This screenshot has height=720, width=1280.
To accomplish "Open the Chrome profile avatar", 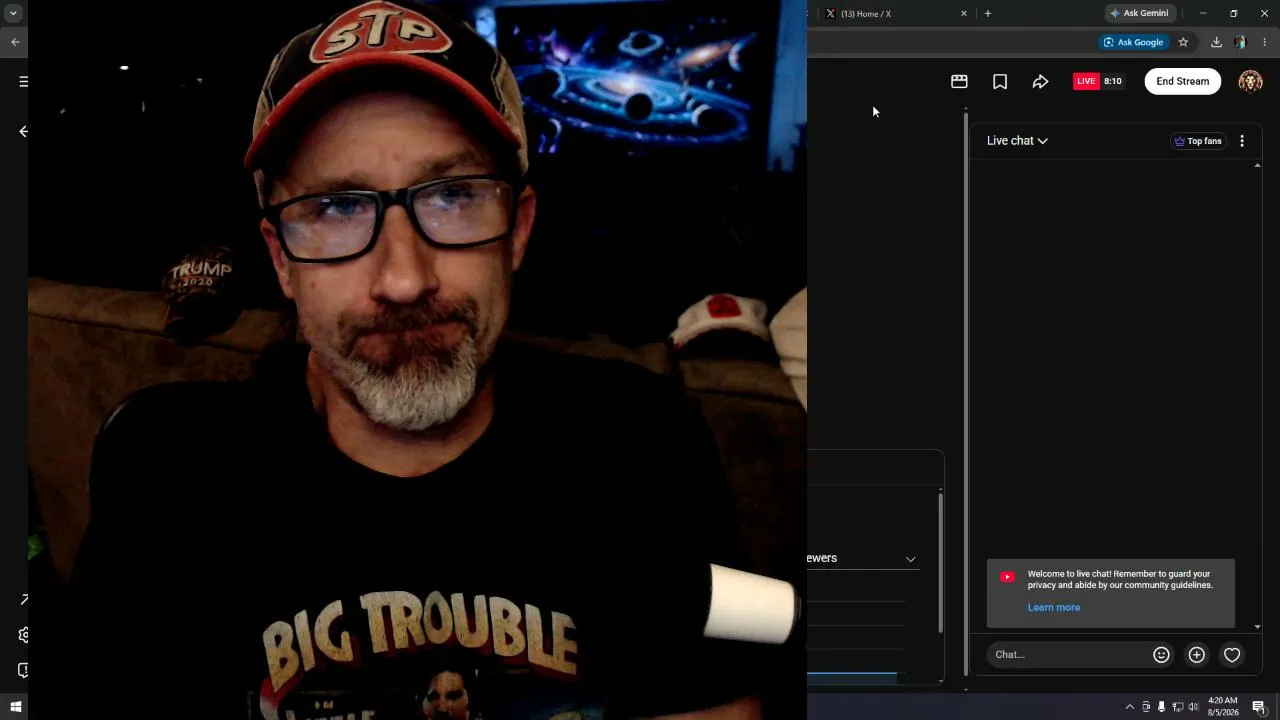I will (1240, 42).
